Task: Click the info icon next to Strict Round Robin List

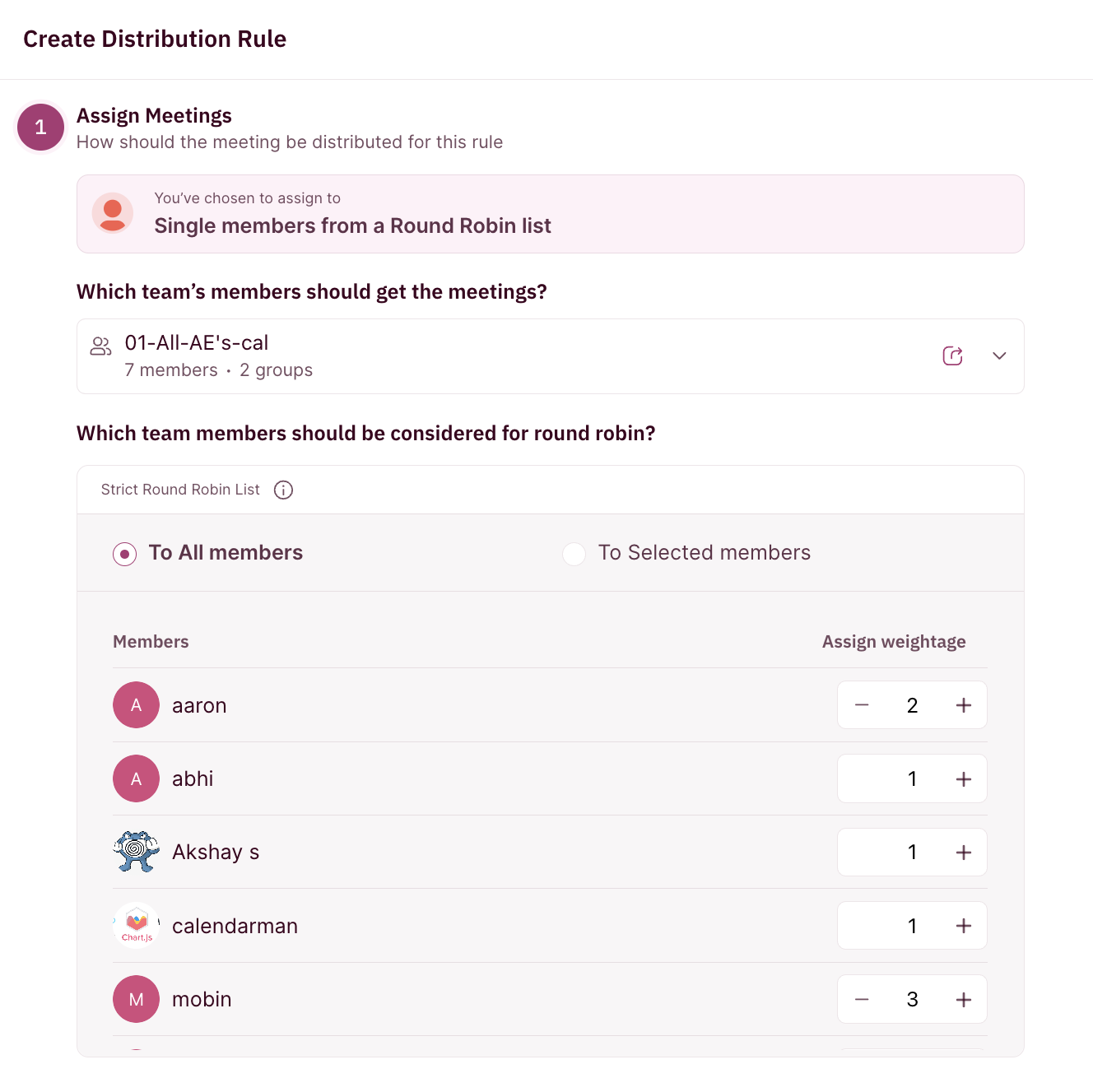Action: click(x=283, y=490)
